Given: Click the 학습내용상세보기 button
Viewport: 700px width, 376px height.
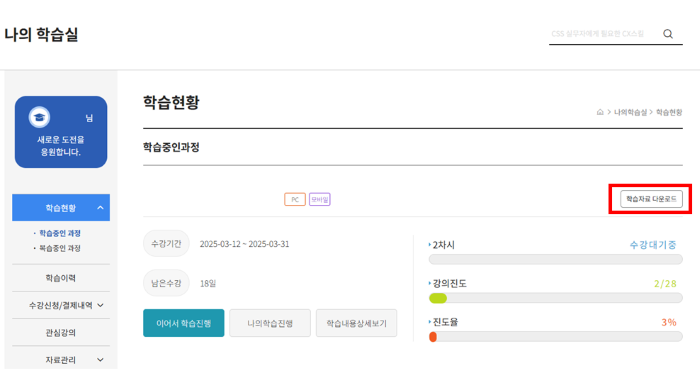Looking at the screenshot, I should tap(356, 323).
